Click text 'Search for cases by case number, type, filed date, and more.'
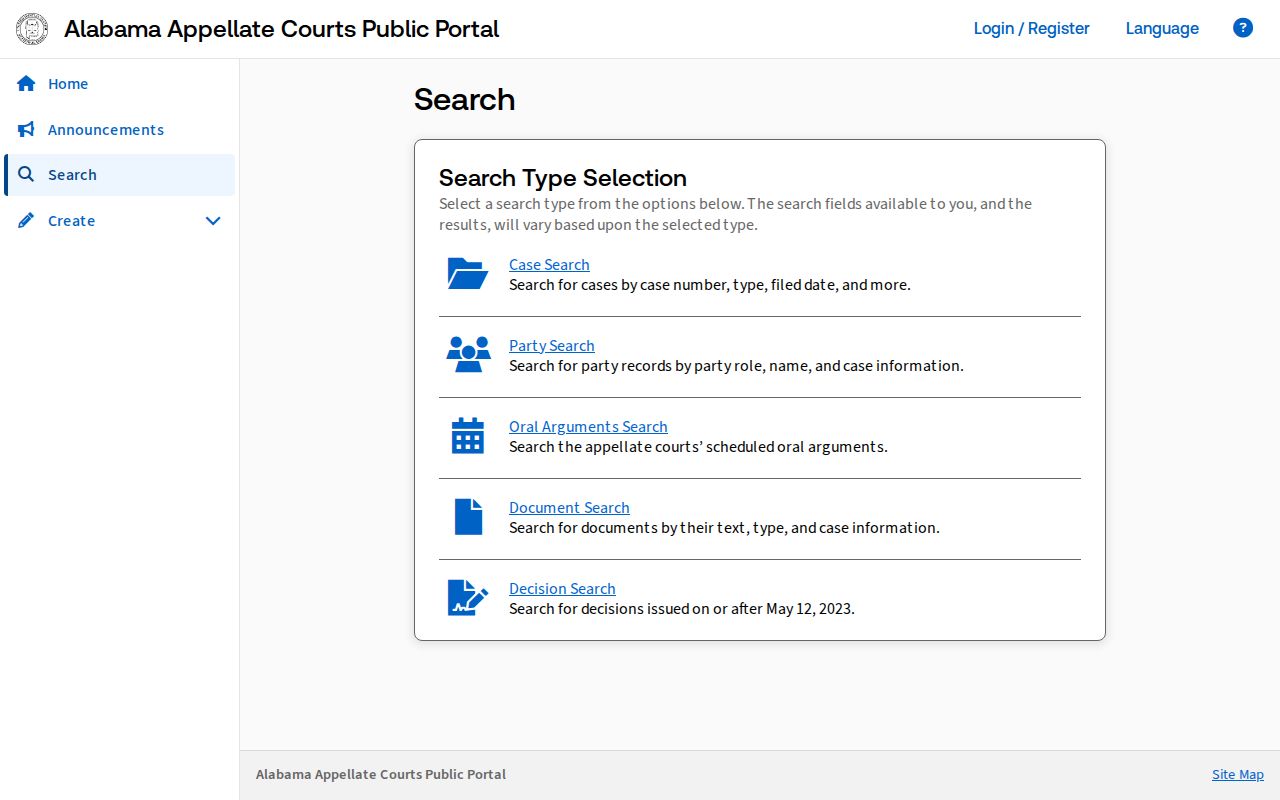Image resolution: width=1280 pixels, height=800 pixels. point(710,285)
